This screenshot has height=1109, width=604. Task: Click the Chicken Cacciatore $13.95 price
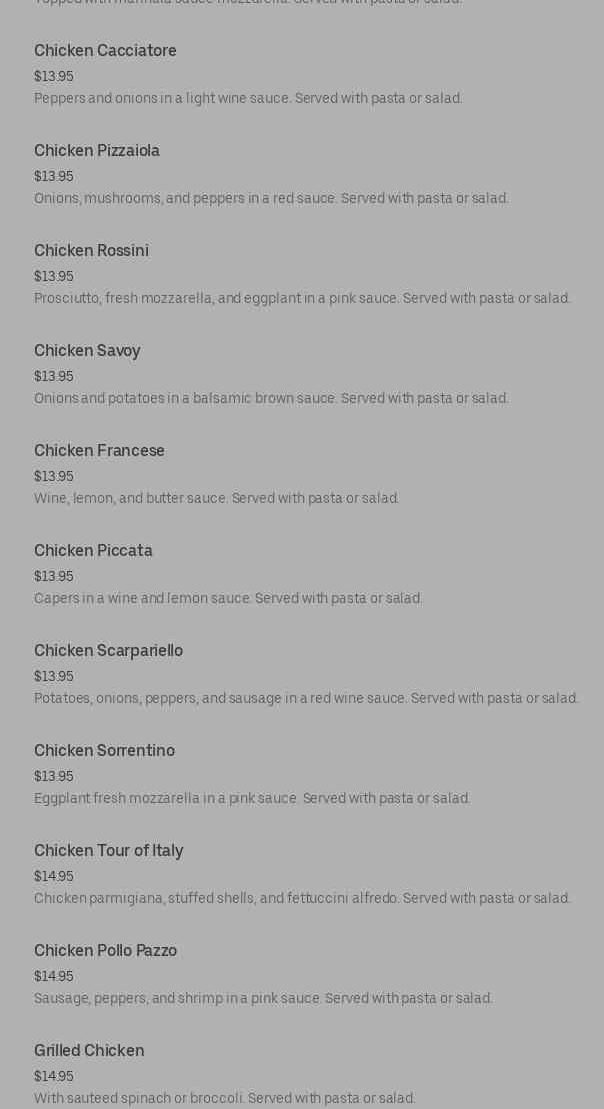coord(54,76)
